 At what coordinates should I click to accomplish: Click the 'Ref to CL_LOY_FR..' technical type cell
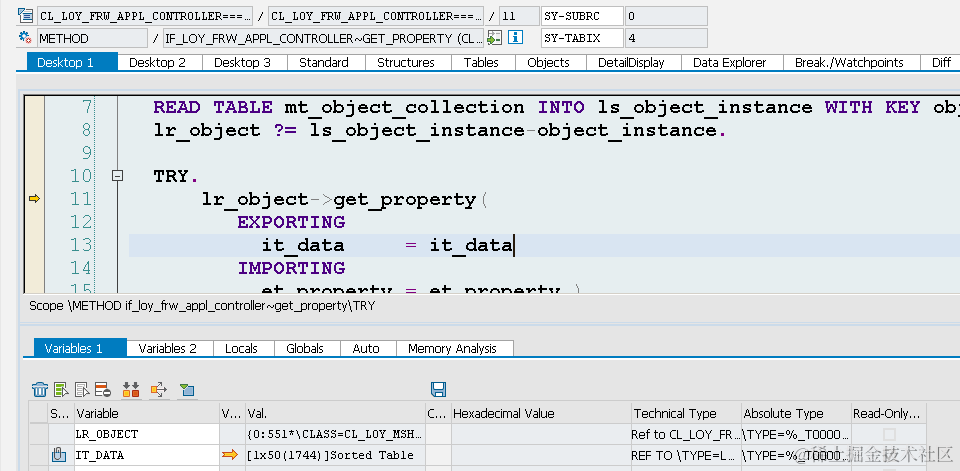click(686, 434)
